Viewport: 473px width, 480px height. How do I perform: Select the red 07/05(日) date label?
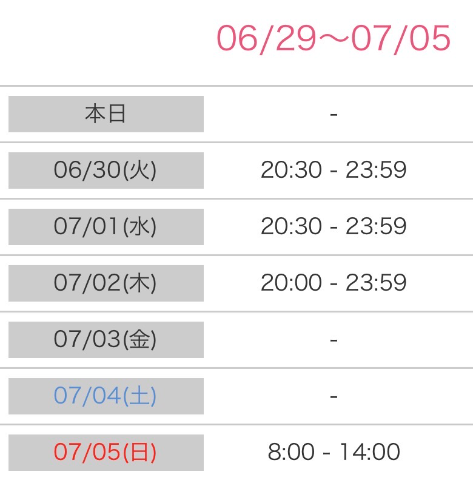point(106,453)
